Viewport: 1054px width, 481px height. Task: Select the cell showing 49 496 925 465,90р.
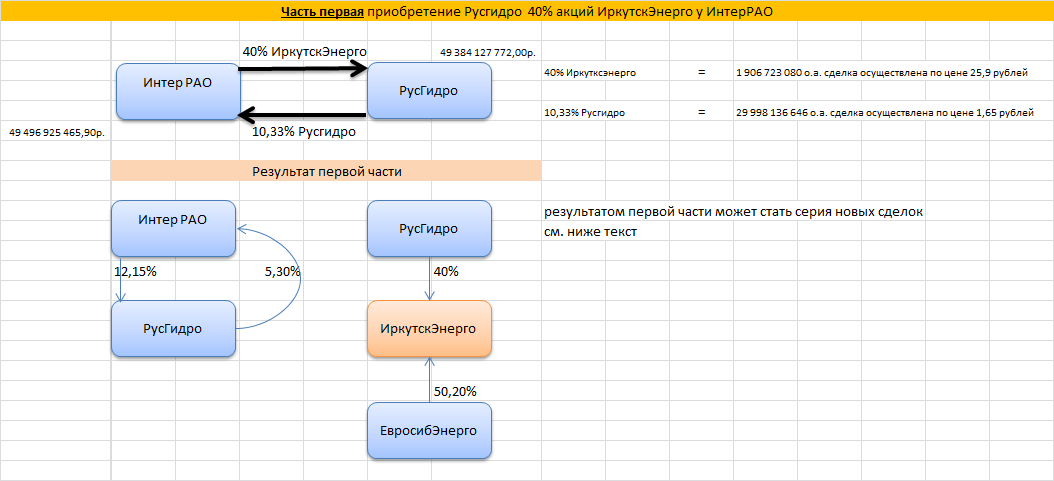coord(58,133)
